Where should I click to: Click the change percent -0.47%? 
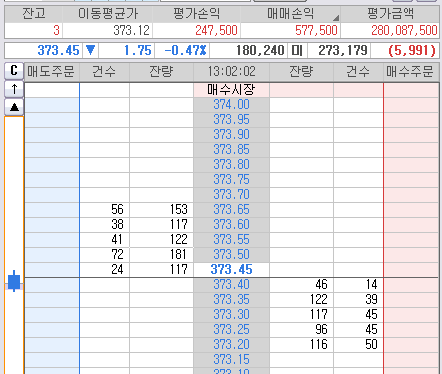185,51
